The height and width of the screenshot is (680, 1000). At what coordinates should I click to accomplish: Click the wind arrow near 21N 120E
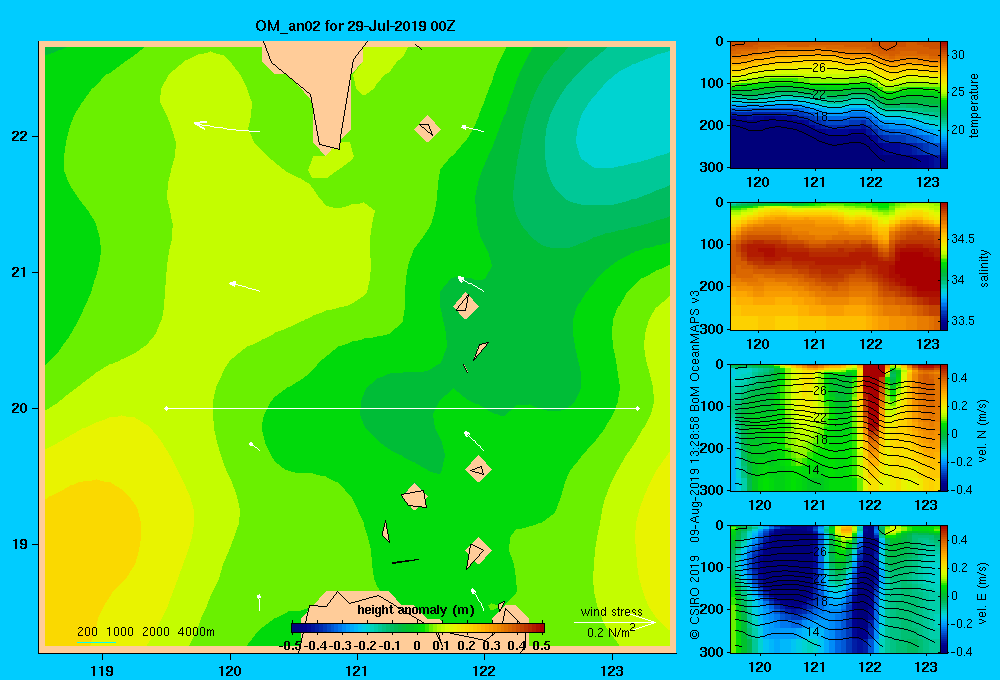(244, 286)
